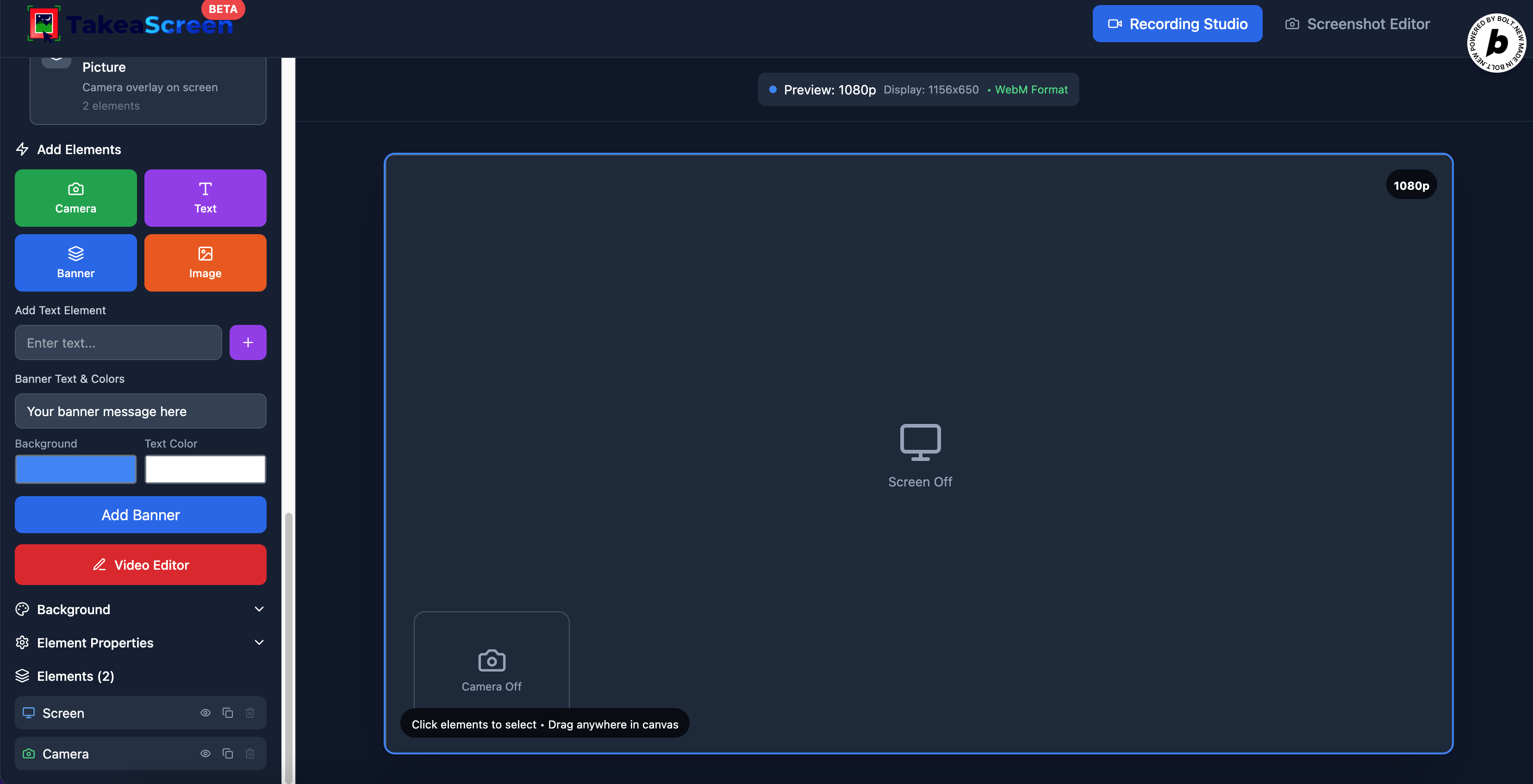Viewport: 1533px width, 784px height.
Task: Delete the Camera element
Action: pyautogui.click(x=250, y=753)
